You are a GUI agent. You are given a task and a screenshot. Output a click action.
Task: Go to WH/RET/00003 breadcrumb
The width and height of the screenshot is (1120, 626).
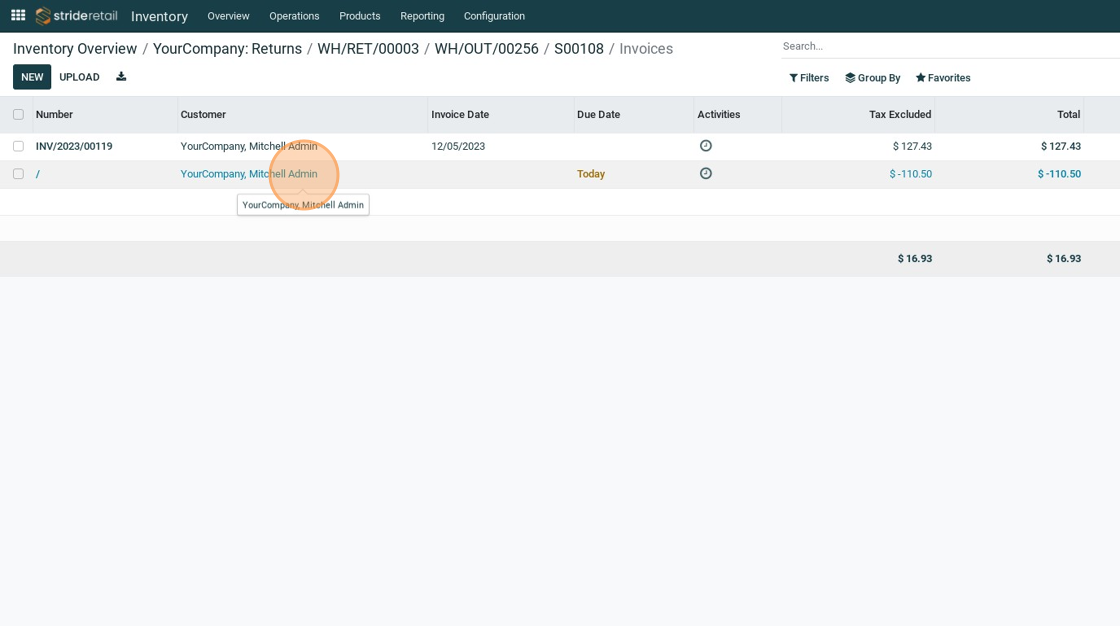pyautogui.click(x=368, y=49)
